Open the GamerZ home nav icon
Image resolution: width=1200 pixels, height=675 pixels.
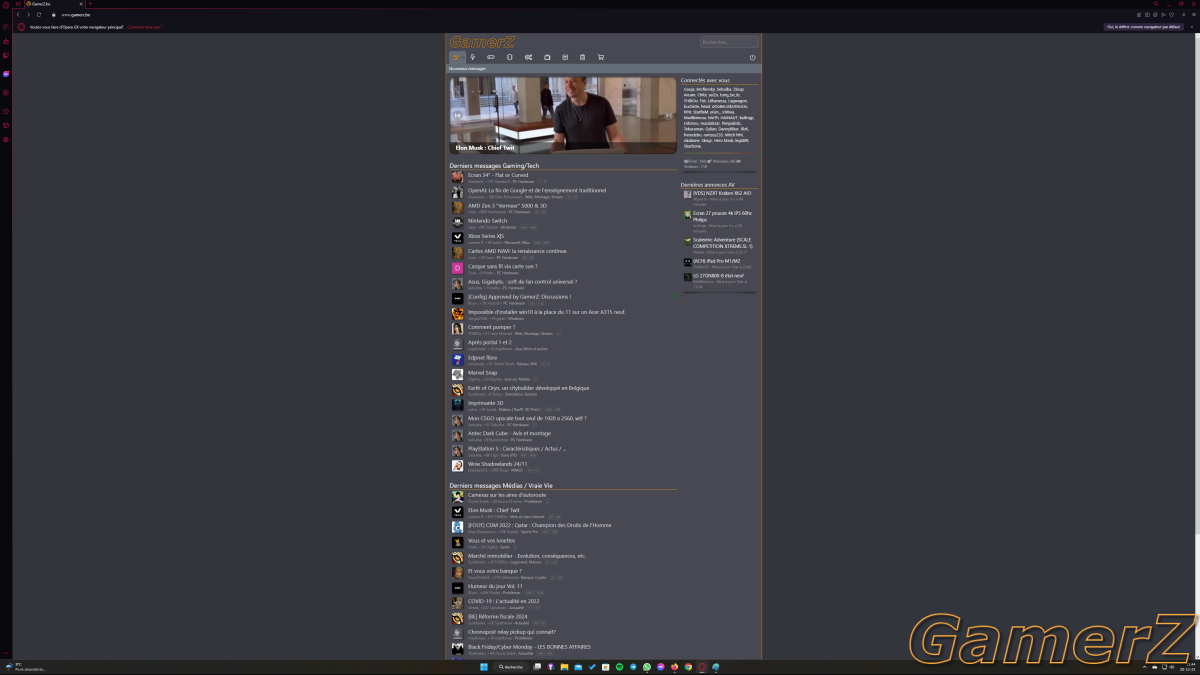454,57
